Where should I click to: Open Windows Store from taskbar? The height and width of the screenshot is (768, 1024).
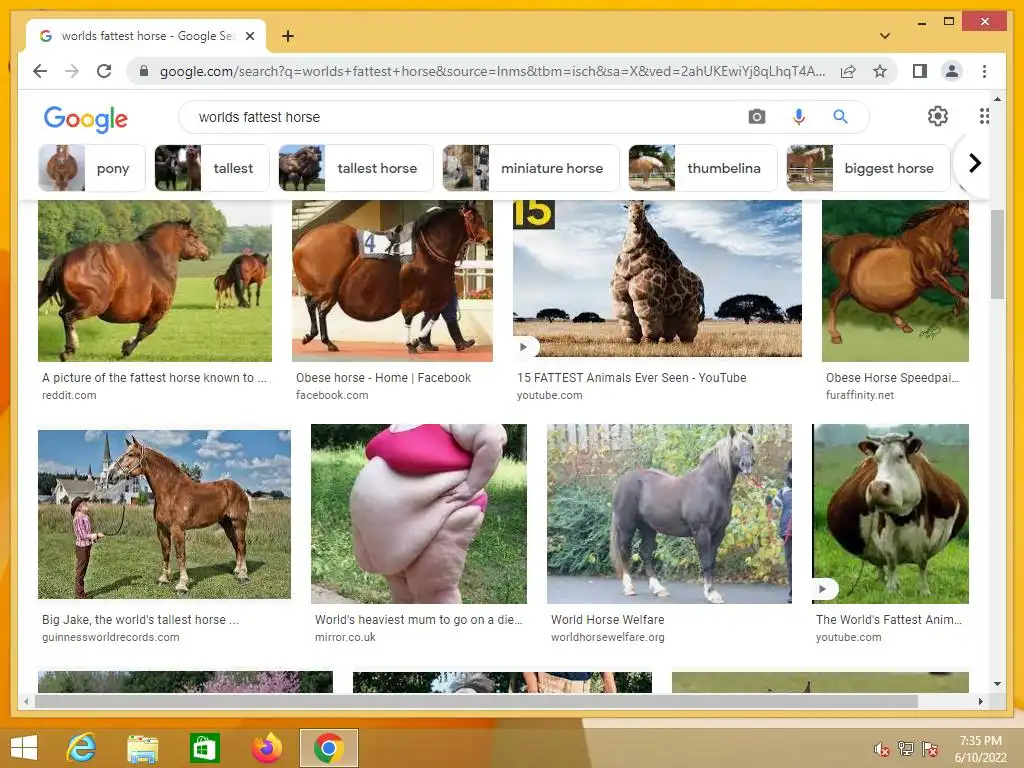click(204, 748)
